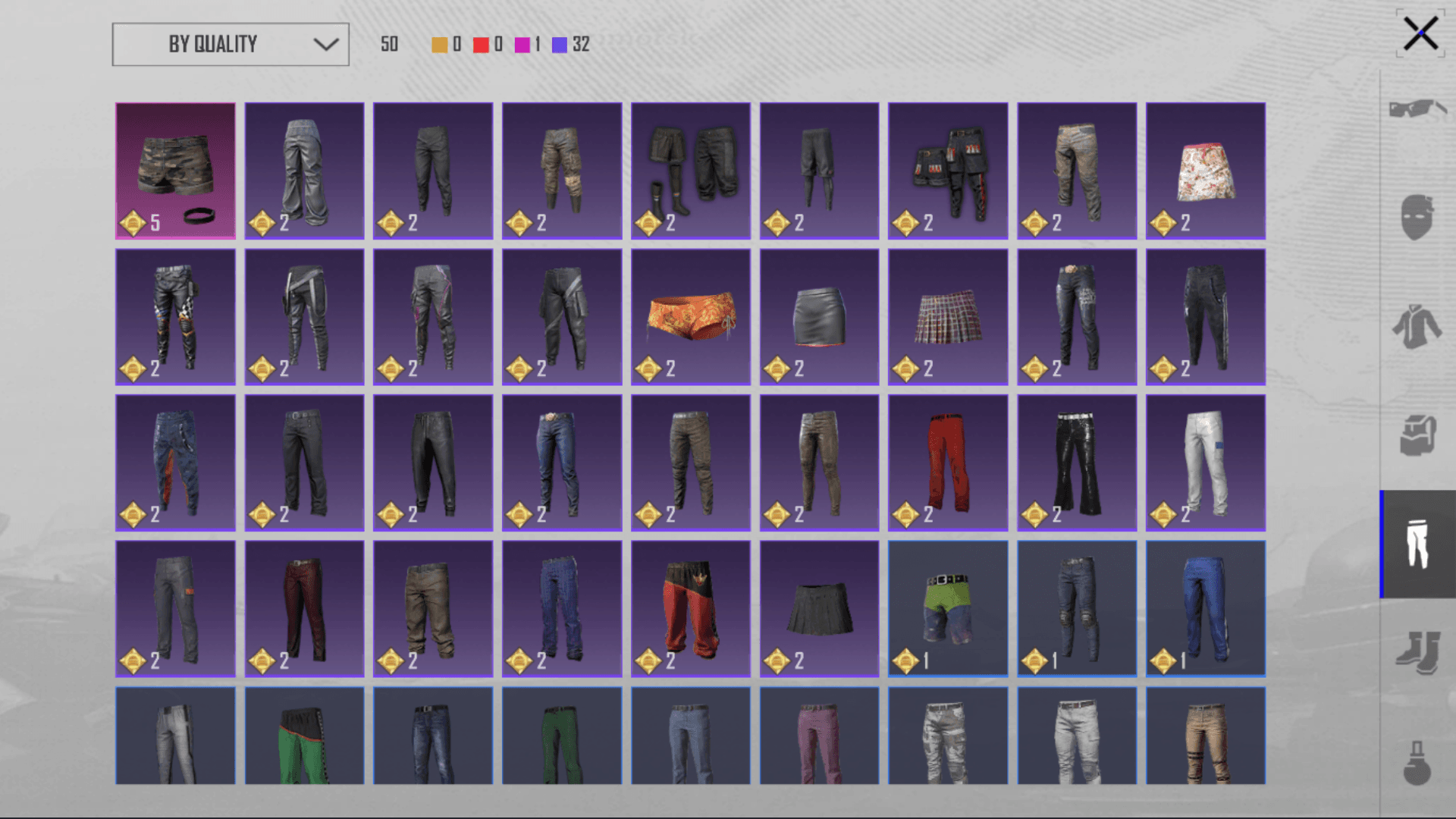Select the blue jeans with orange flame
Viewport: 1456px width, 819px height.
(175, 463)
